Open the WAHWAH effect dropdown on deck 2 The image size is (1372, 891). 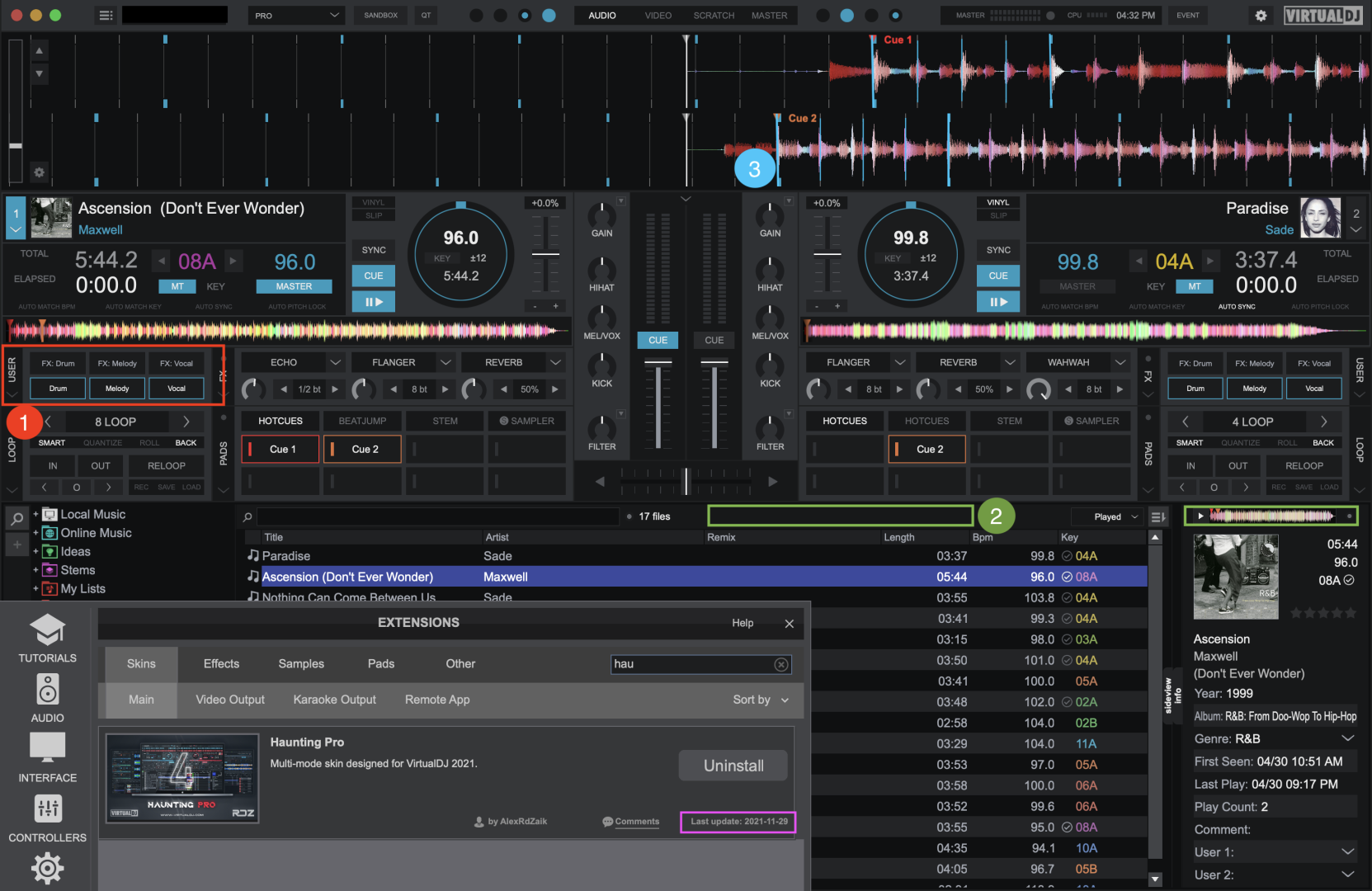coord(1120,362)
